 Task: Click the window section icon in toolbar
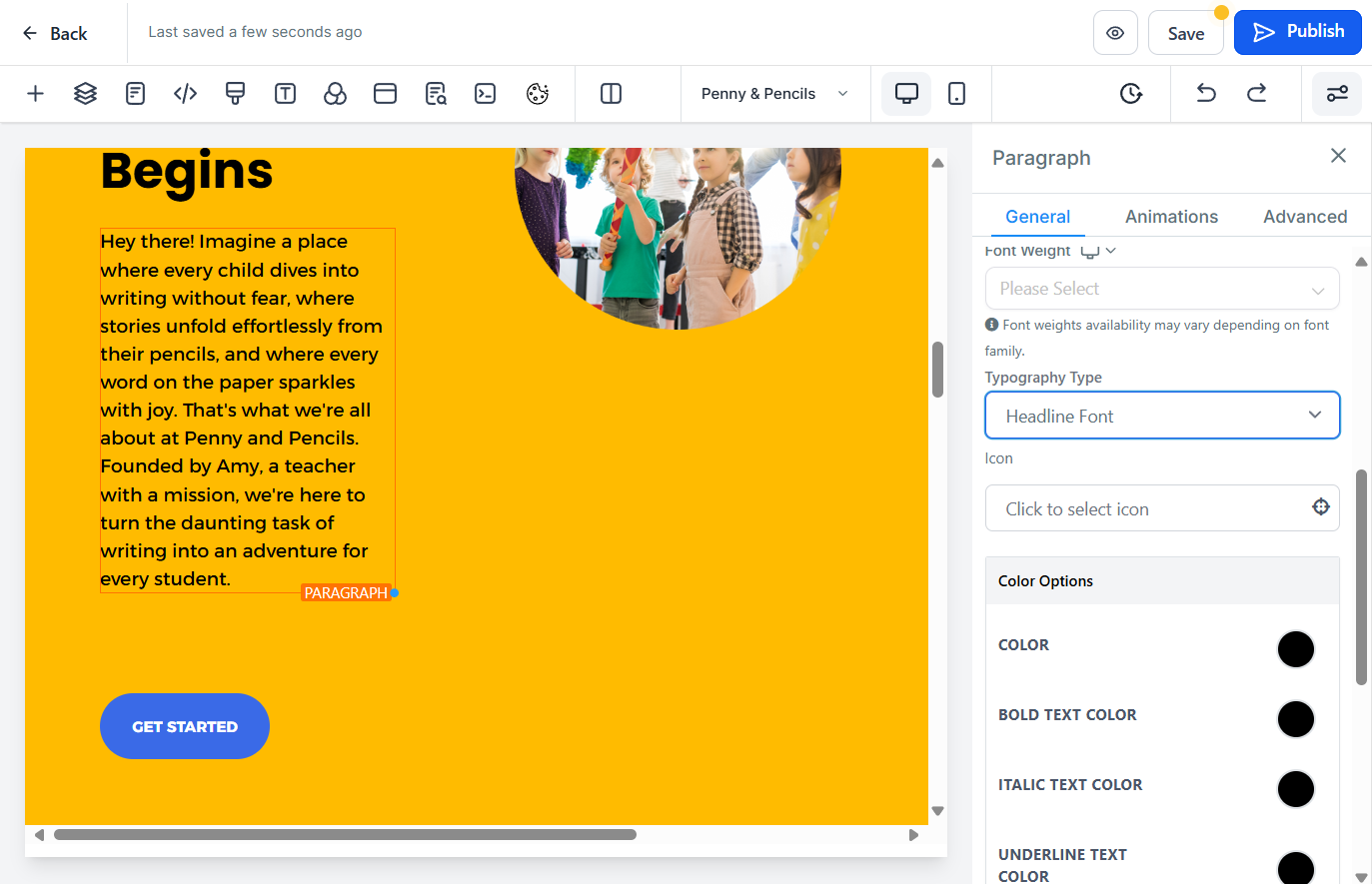click(x=385, y=94)
